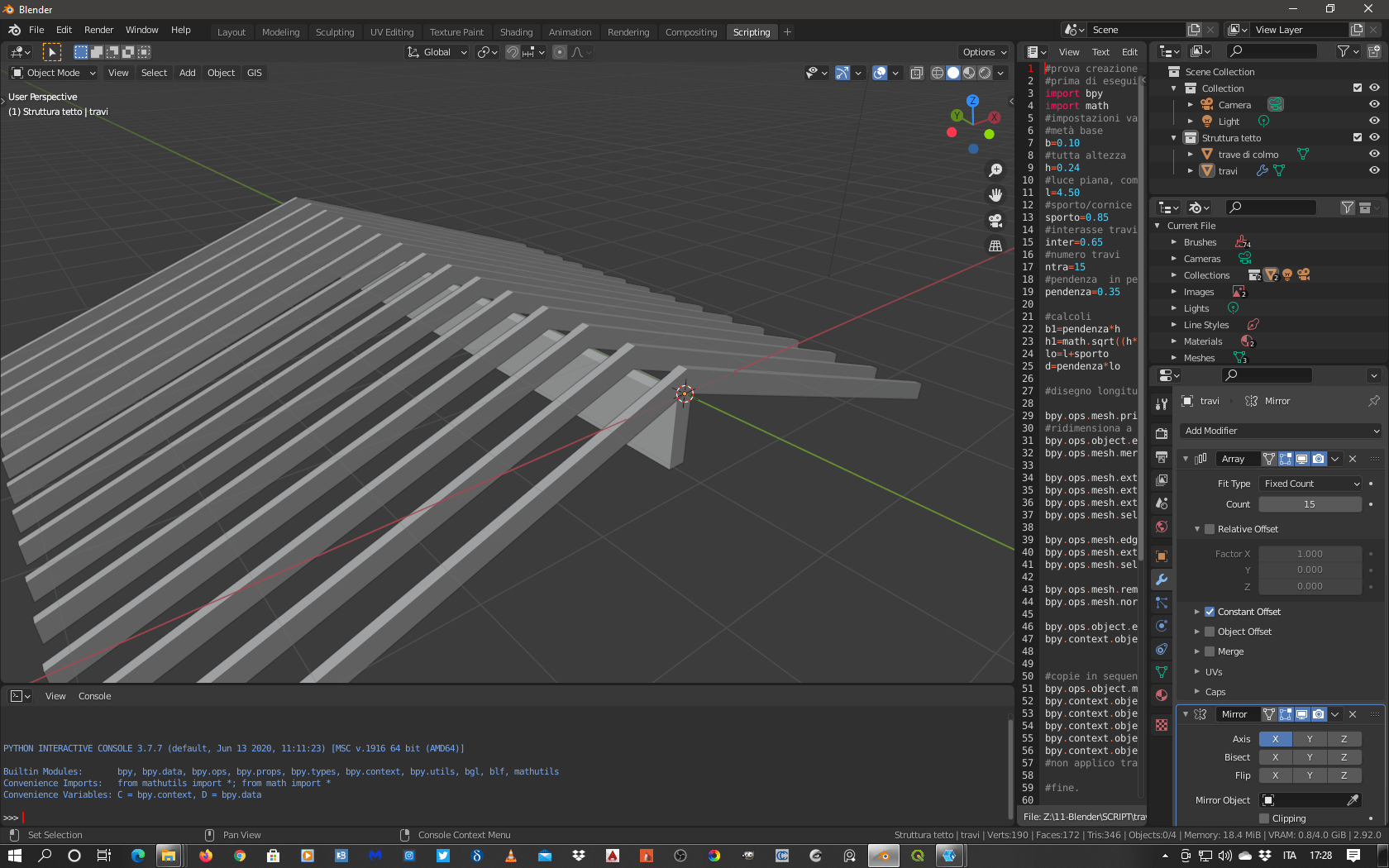Open the Object Data mesh properties tab

(1162, 672)
